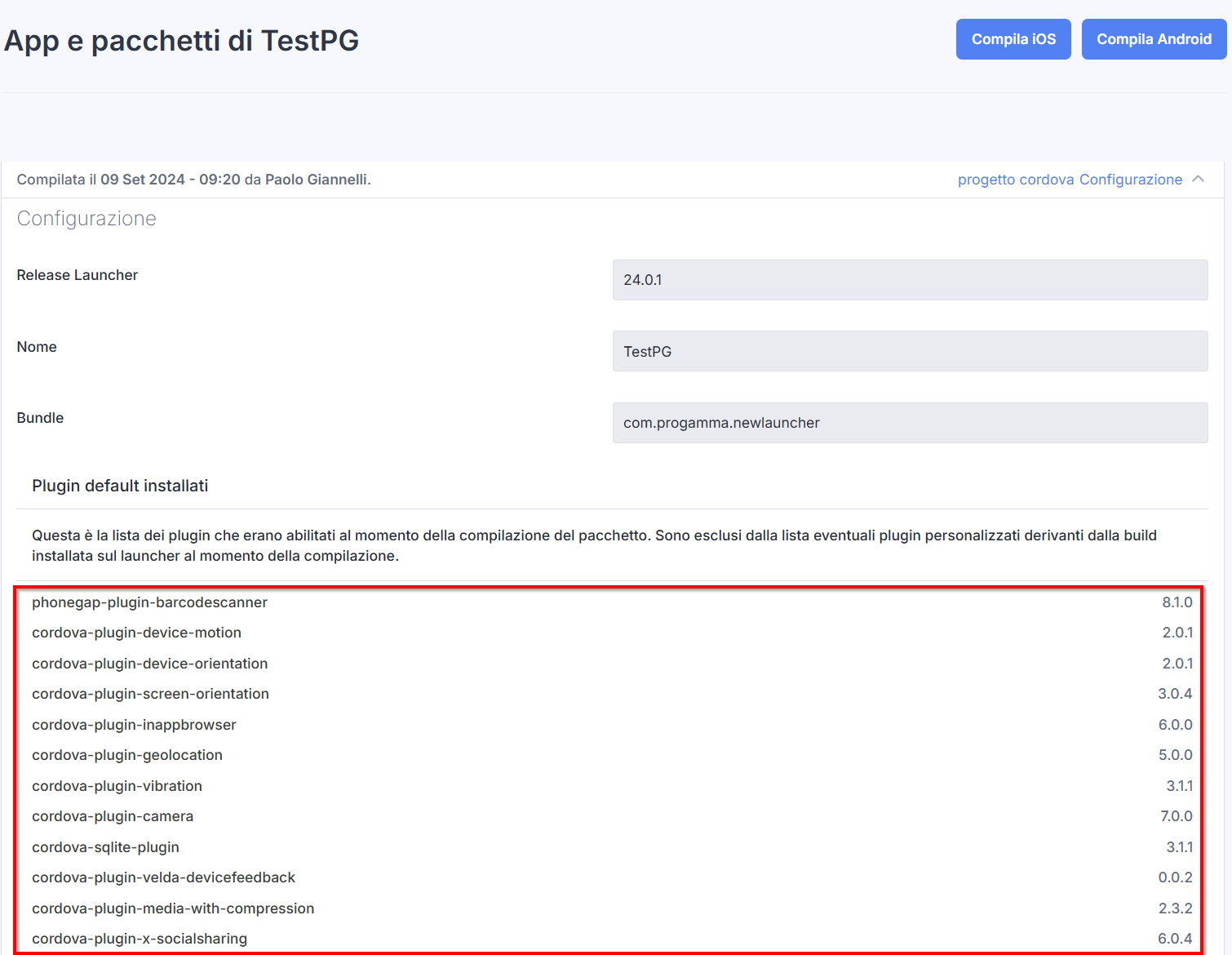
Task: Click the Compila iOS button
Action: [x=1013, y=39]
